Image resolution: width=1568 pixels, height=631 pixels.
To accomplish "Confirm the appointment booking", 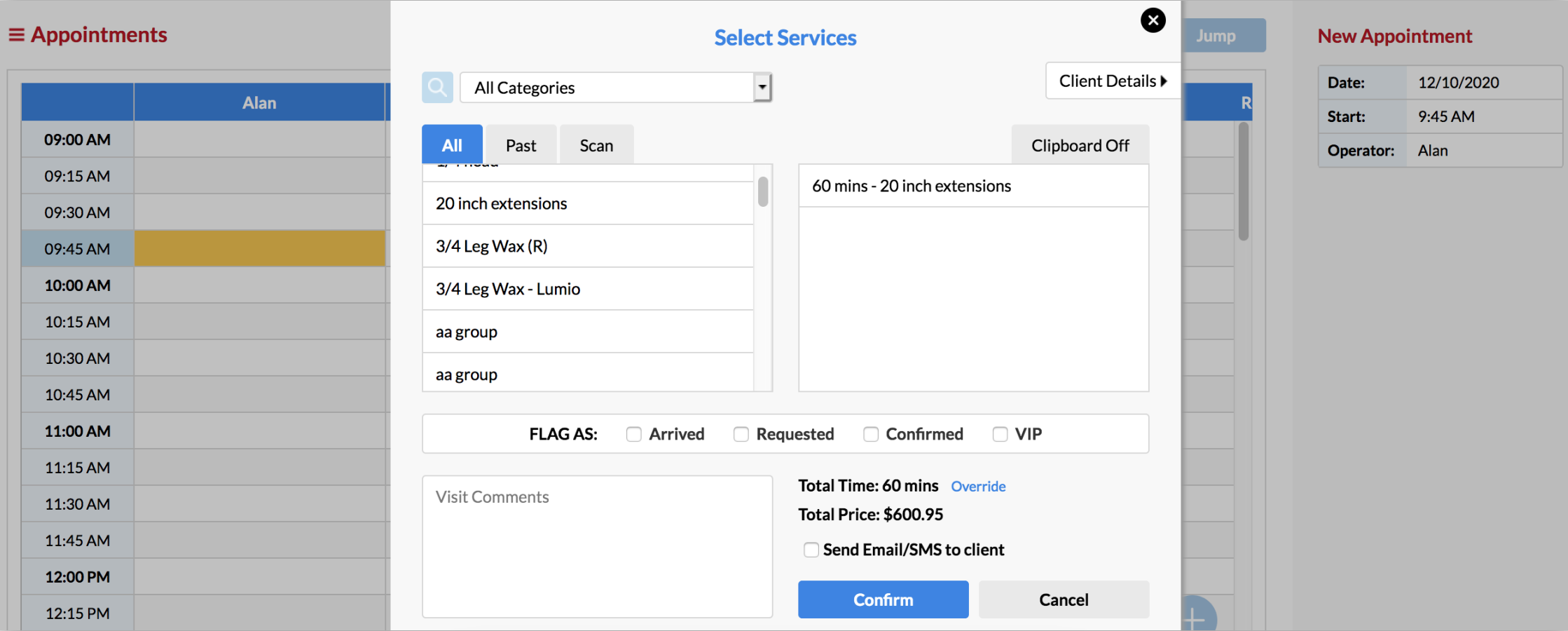I will pos(883,599).
